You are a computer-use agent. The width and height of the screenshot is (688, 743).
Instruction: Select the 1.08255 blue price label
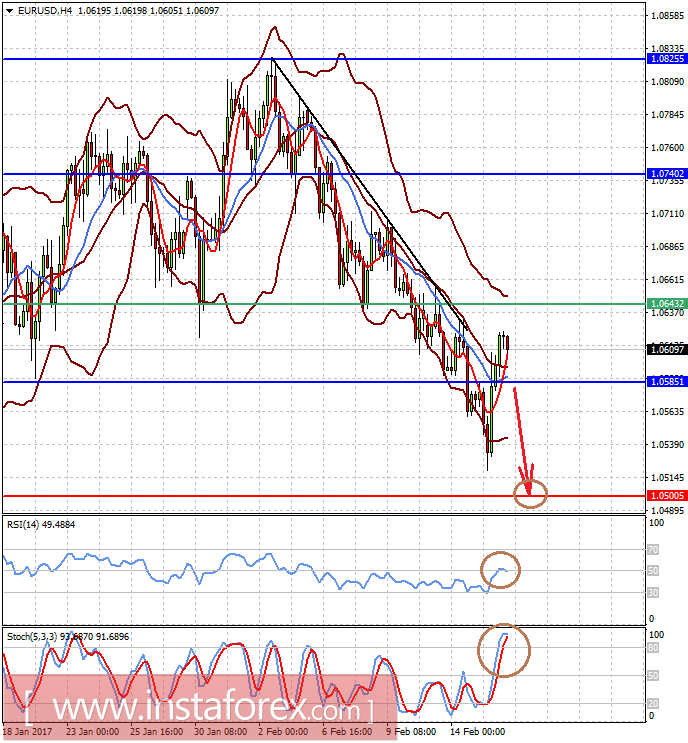tap(667, 59)
